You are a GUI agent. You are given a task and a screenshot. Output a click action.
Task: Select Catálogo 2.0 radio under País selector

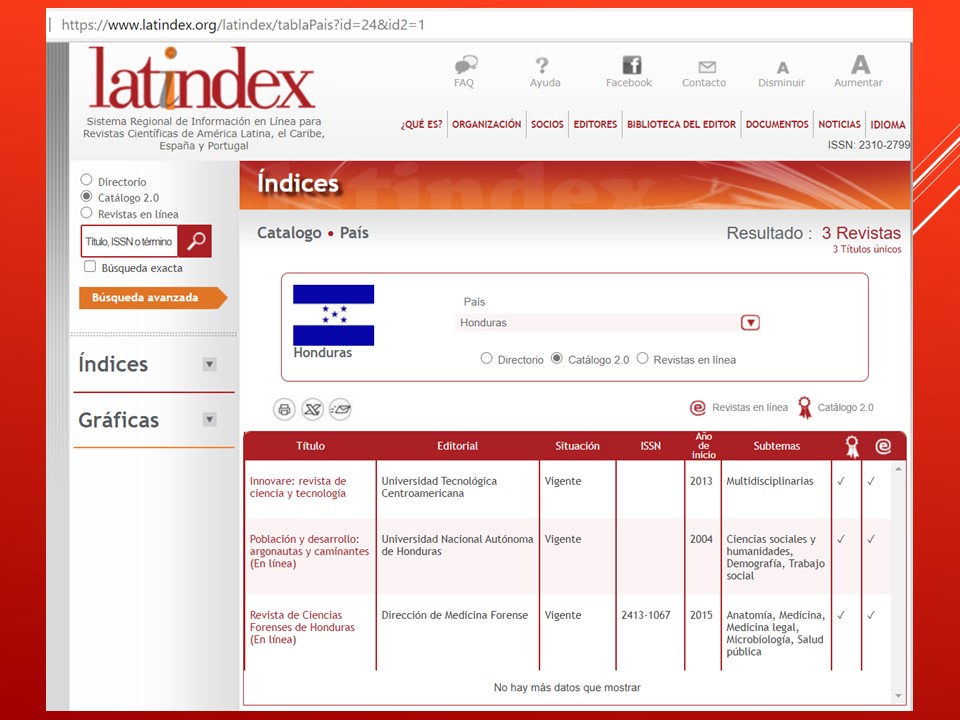point(557,358)
